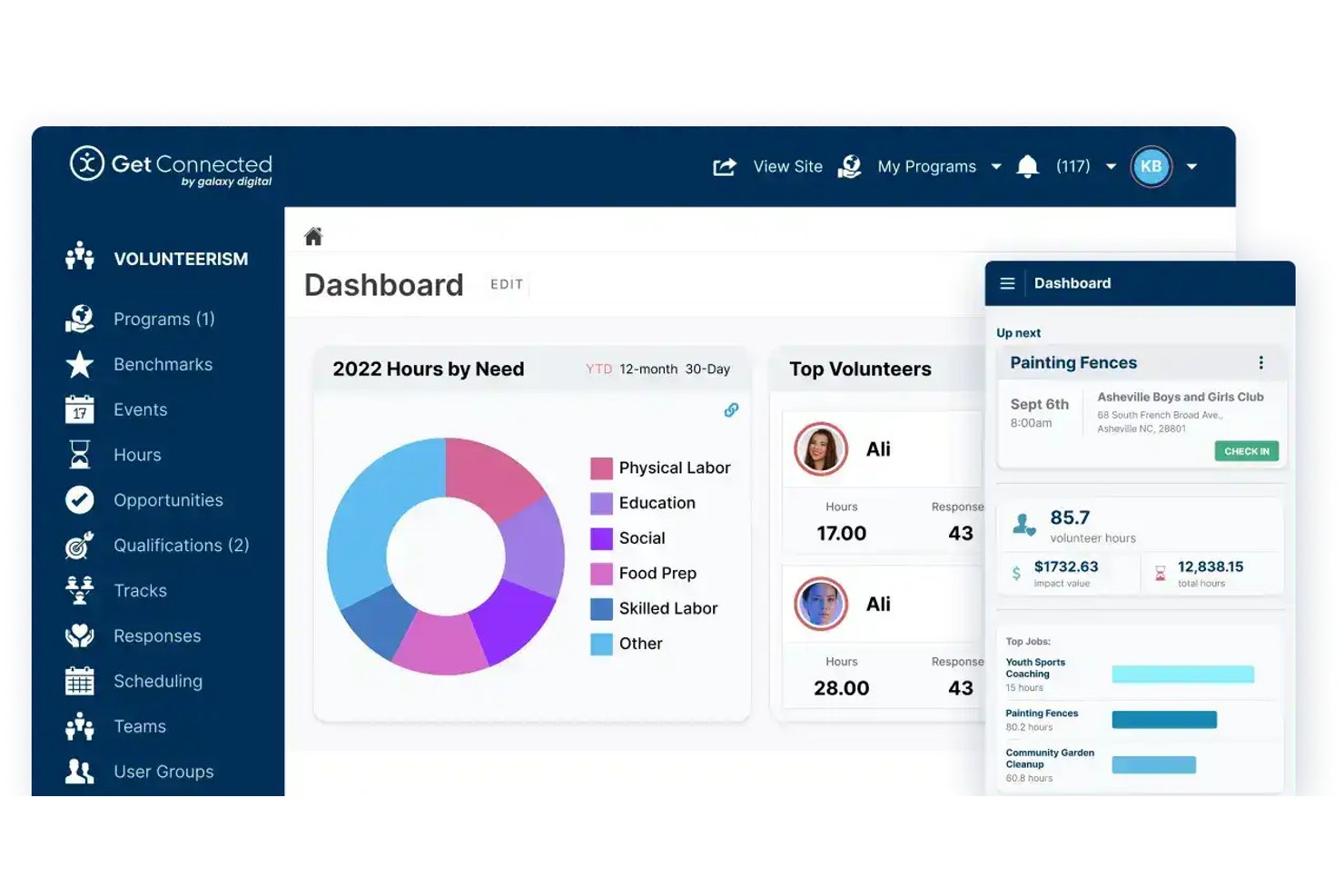Click the User Groups icon
1344x896 pixels.
click(80, 772)
